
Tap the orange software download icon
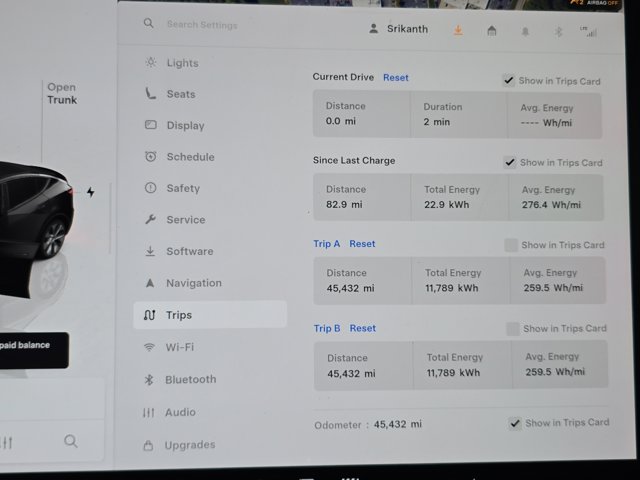click(x=458, y=30)
